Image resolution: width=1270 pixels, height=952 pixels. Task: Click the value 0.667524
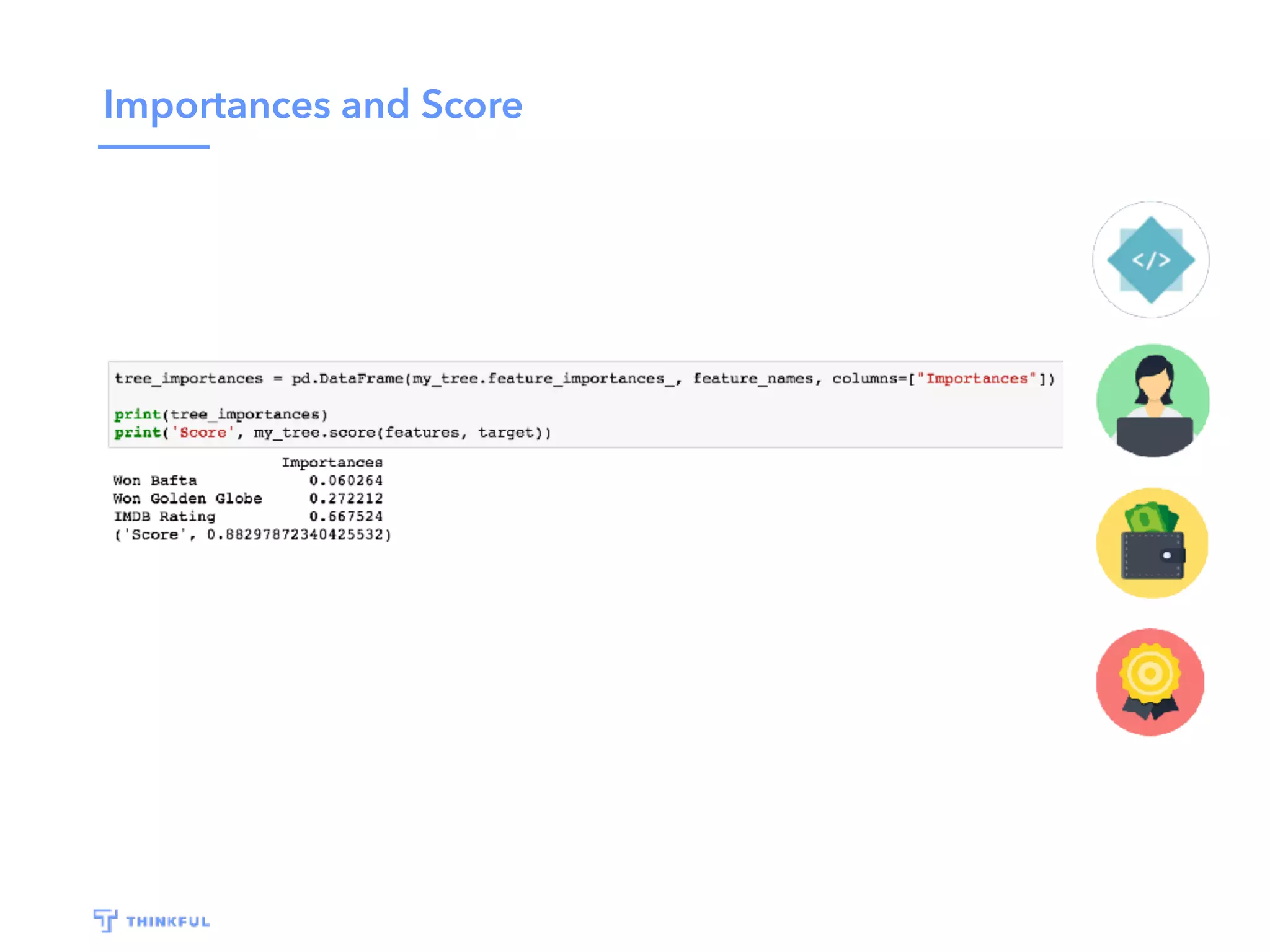pyautogui.click(x=346, y=516)
